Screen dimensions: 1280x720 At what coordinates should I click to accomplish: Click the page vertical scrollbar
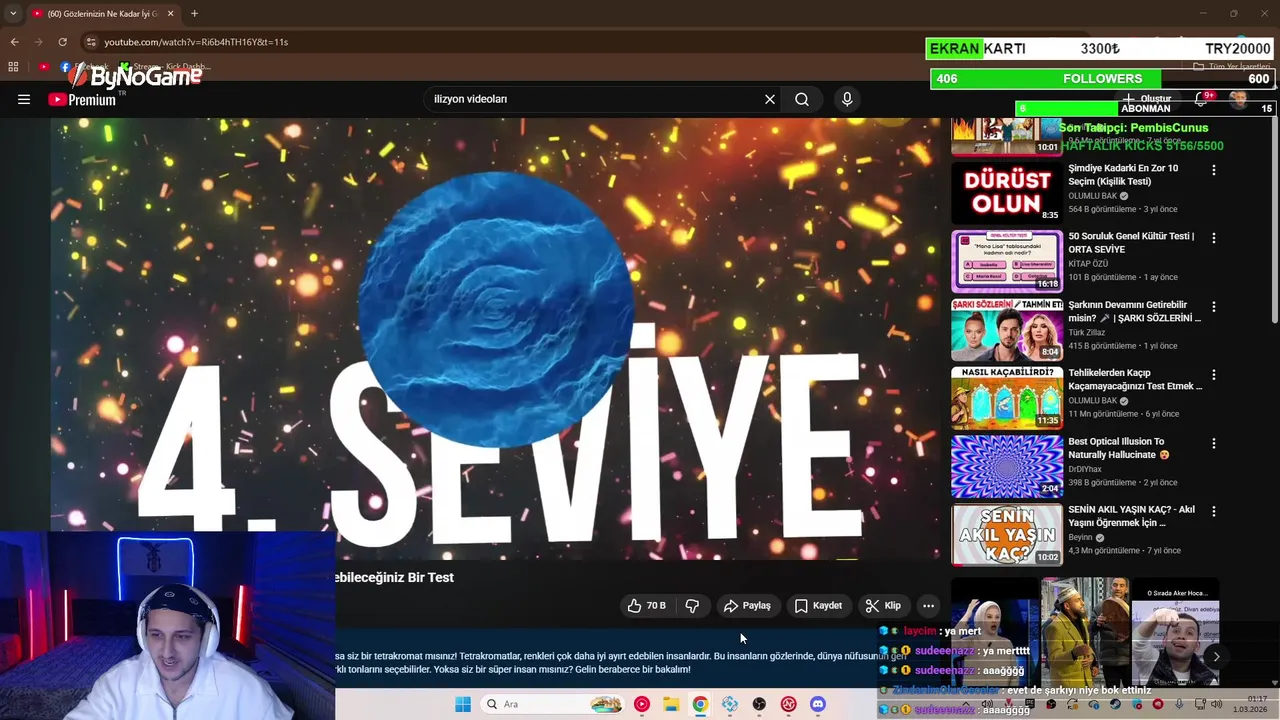[1274, 220]
